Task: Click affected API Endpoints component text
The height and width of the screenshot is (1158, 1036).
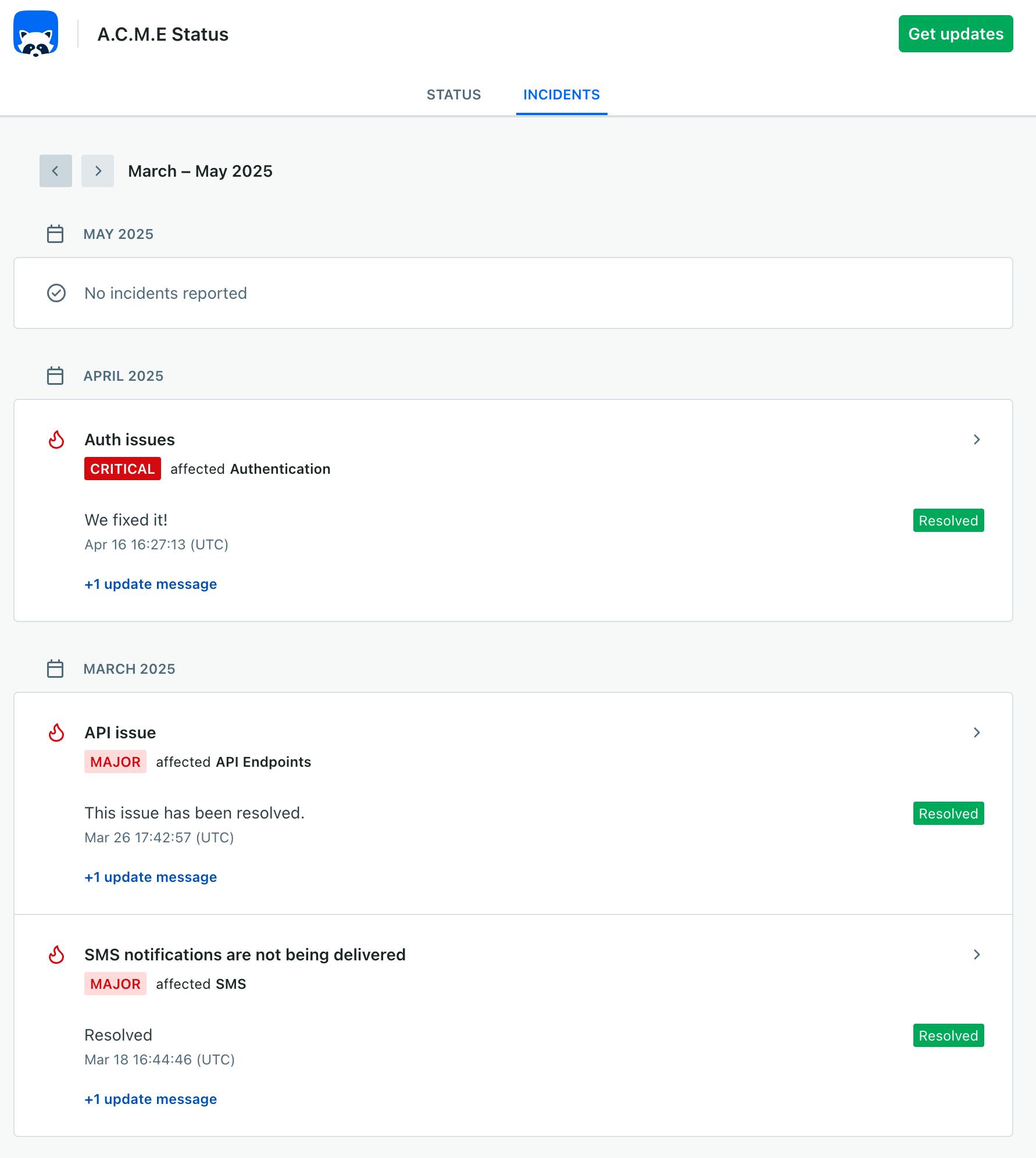Action: pyautogui.click(x=234, y=762)
